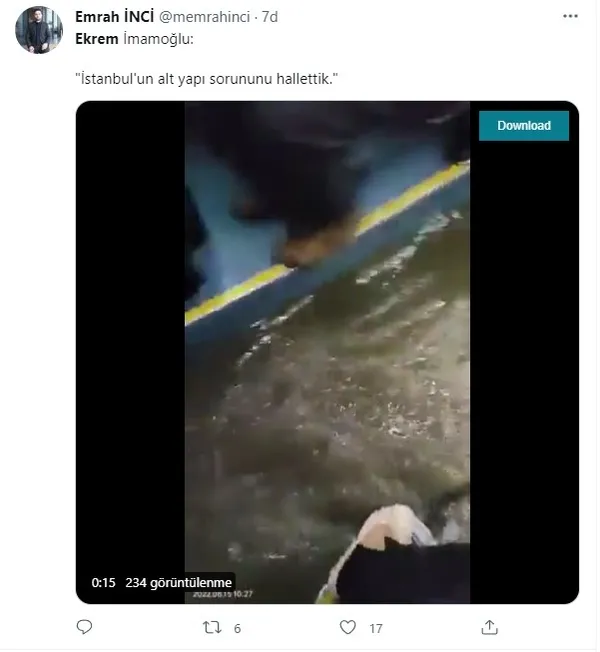The image size is (600, 652).
Task: Click the 234 görüntülenme view count
Action: 178,583
